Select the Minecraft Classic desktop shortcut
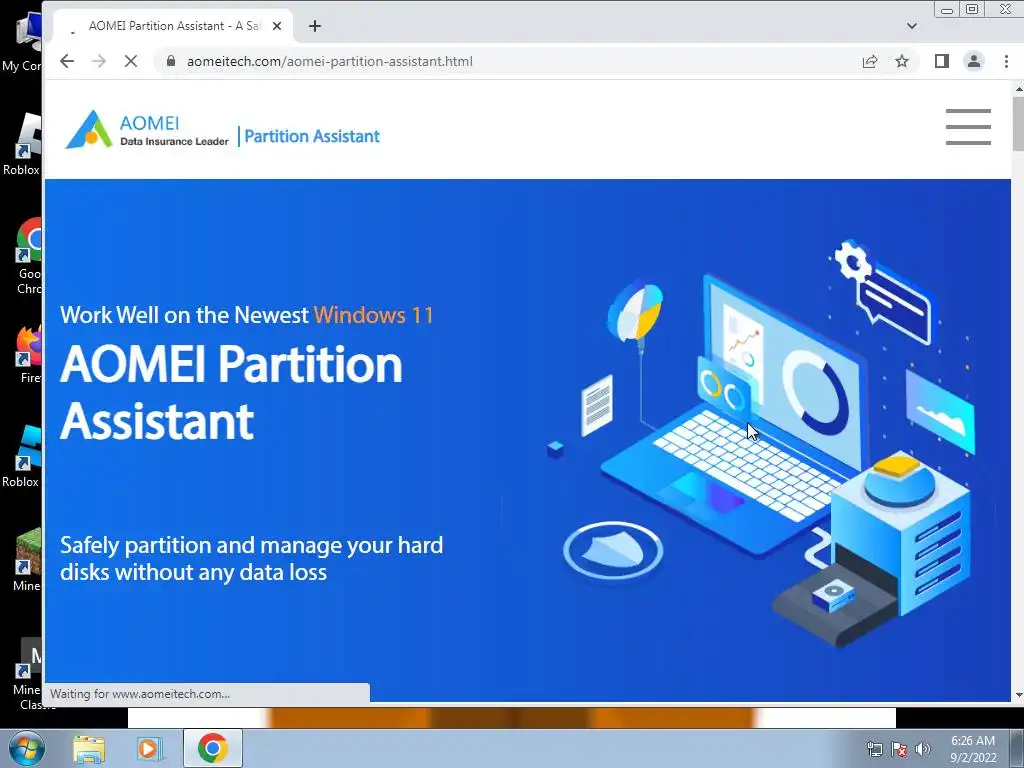This screenshot has height=768, width=1024. (x=26, y=675)
